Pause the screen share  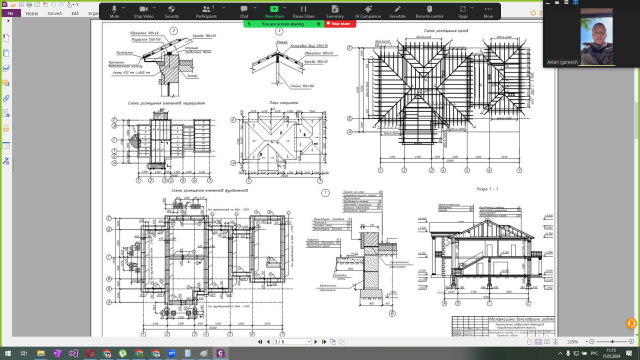[303, 11]
